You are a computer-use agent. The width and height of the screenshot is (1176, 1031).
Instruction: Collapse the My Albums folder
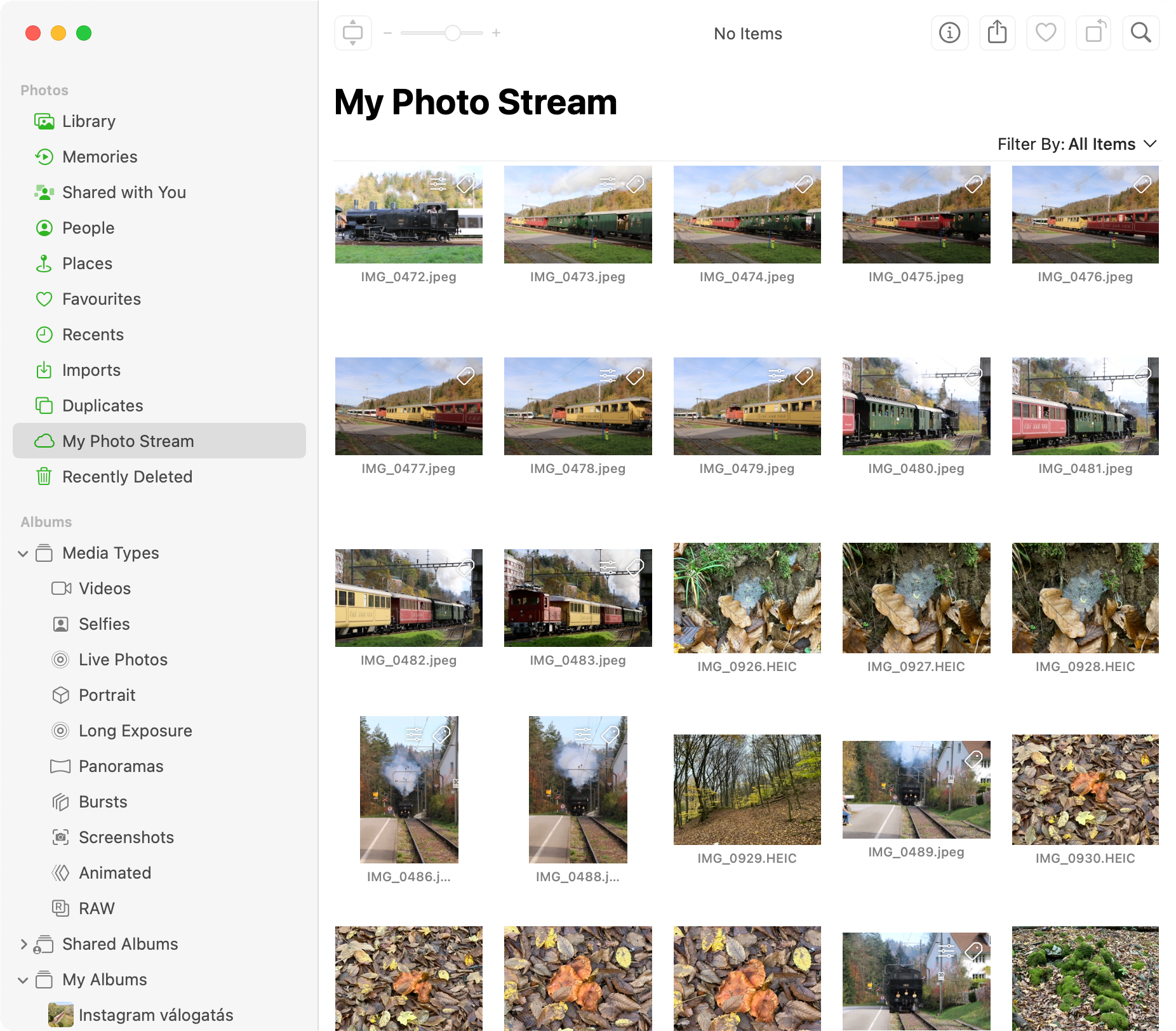coord(23,980)
